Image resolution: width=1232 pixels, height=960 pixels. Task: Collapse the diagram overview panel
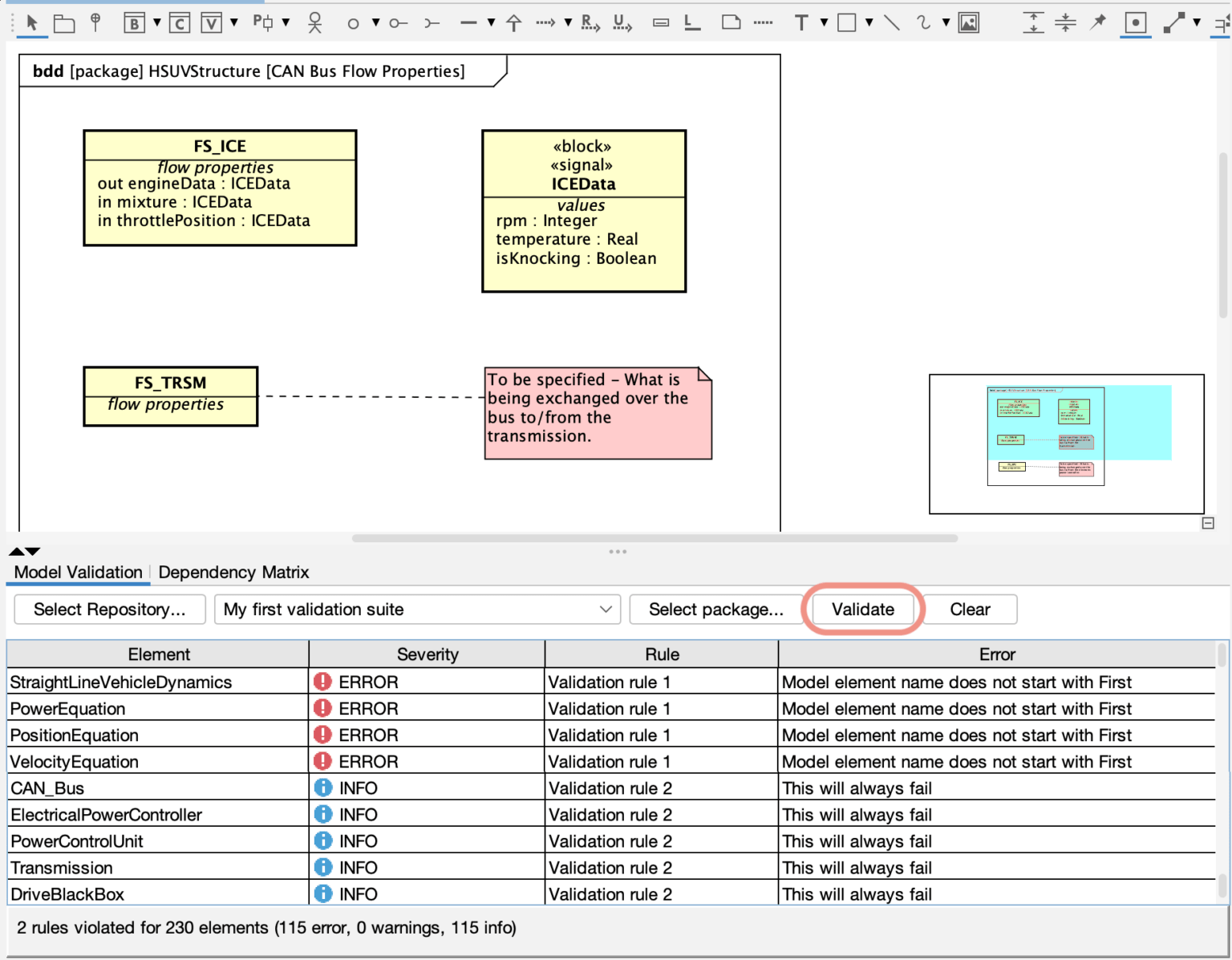[1208, 523]
